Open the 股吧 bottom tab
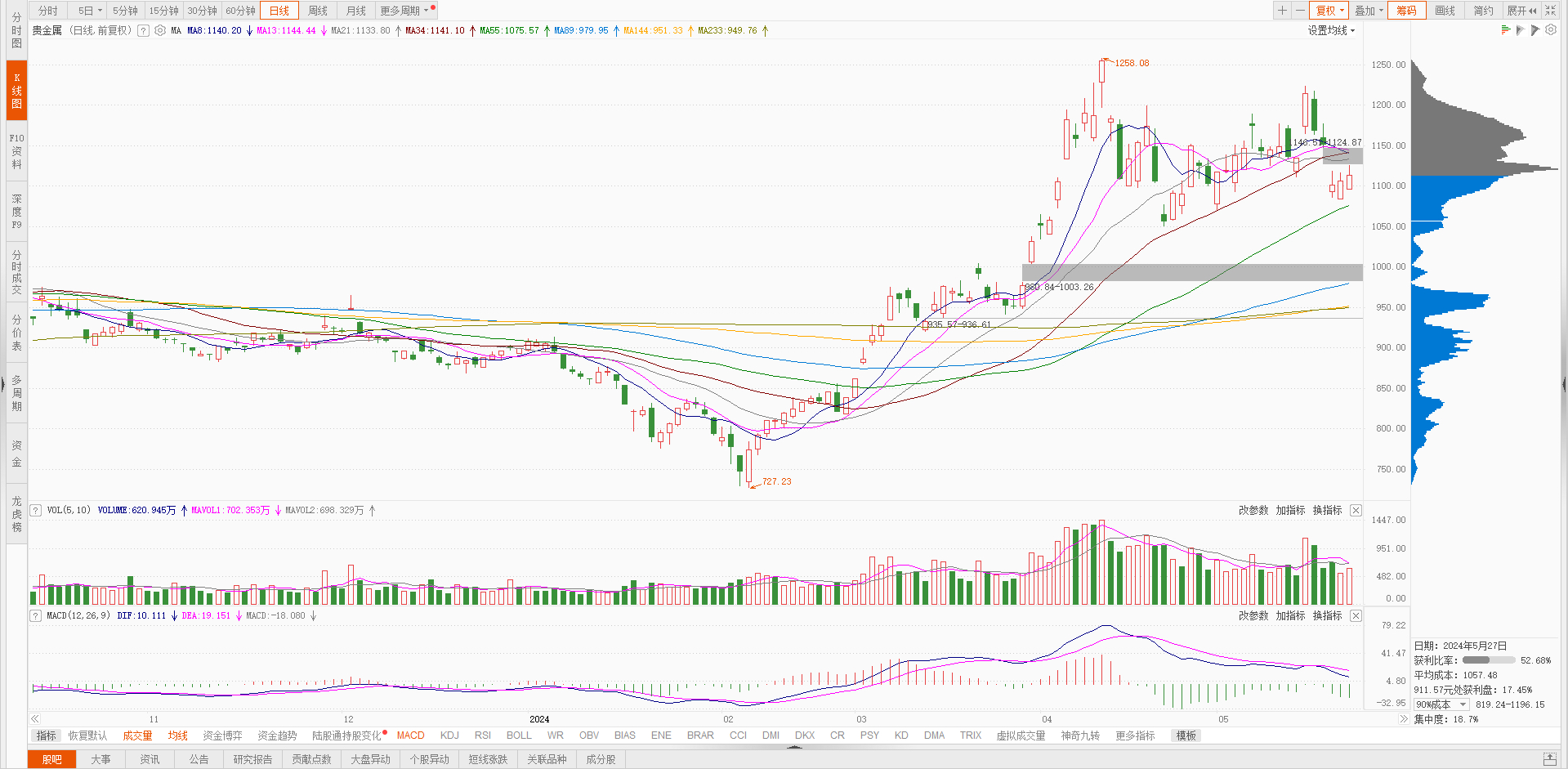Screen dimensions: 1568x769 [x=52, y=759]
